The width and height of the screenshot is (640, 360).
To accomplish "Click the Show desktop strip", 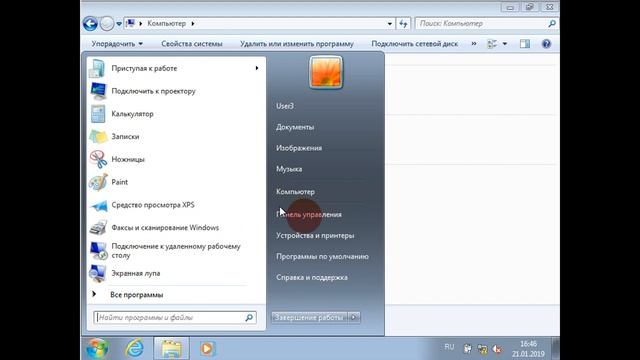I will pyautogui.click(x=556, y=349).
